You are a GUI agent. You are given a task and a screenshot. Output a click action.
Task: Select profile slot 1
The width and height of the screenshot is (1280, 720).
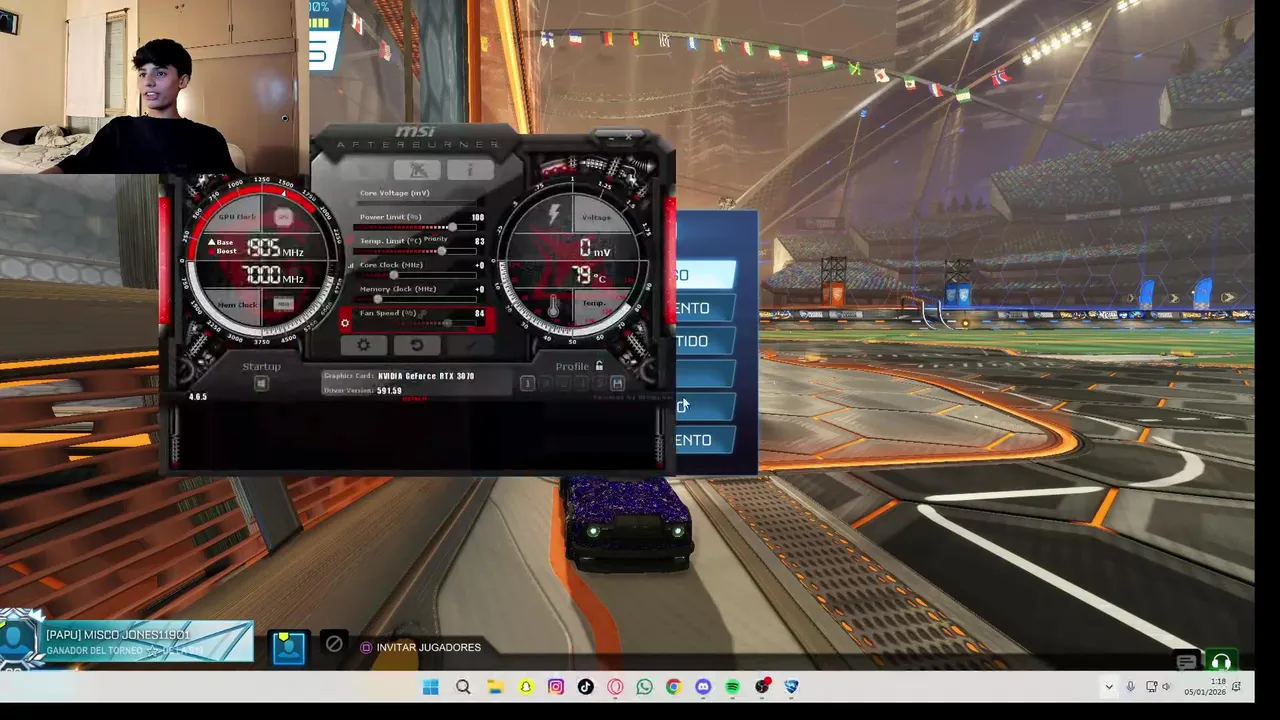527,384
